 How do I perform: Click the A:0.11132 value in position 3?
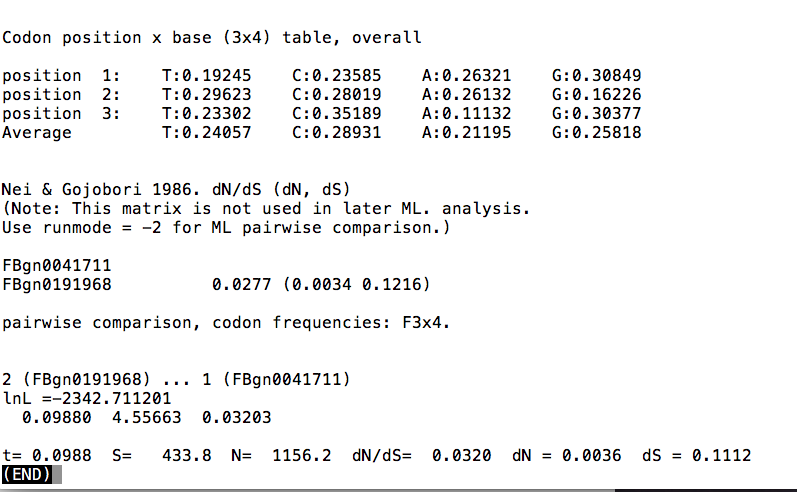(466, 114)
